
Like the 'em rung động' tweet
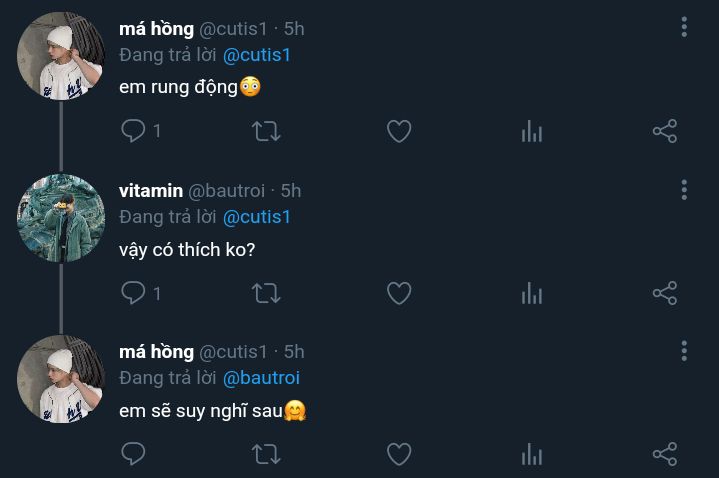tap(399, 131)
